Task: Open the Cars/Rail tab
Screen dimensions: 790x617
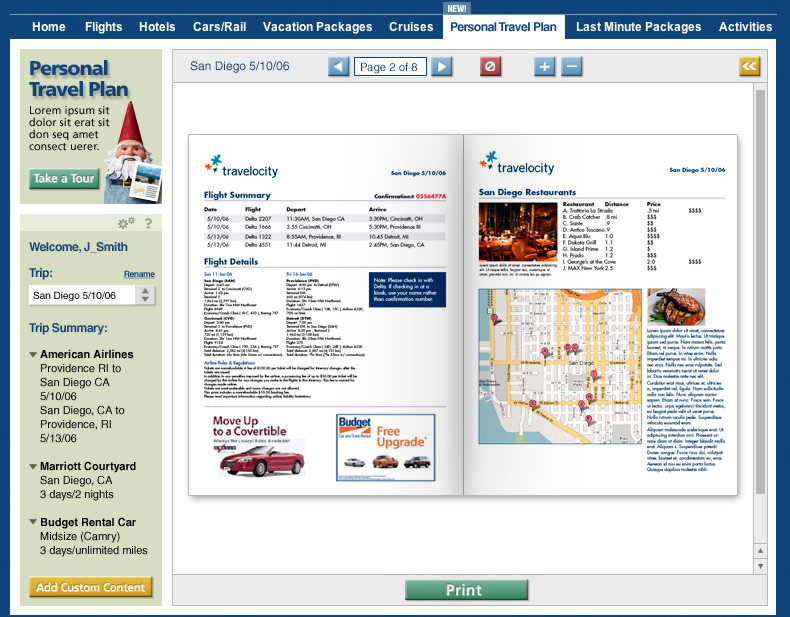Action: [x=220, y=27]
